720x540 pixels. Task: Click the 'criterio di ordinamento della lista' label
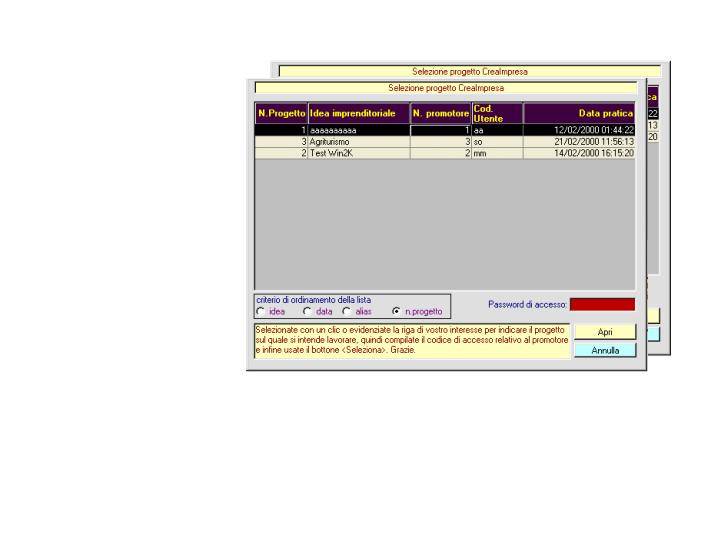(314, 300)
